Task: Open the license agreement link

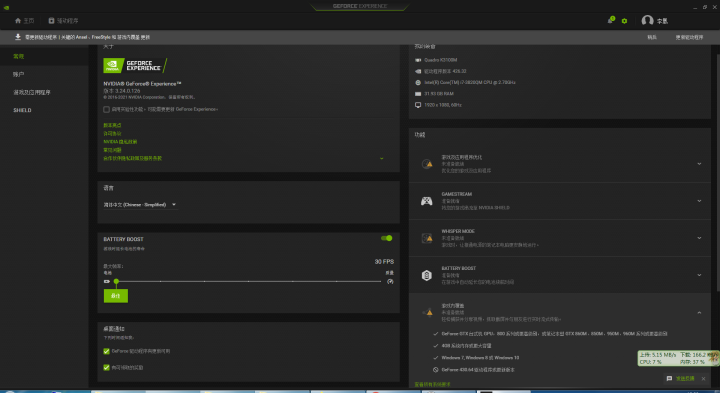Action: coord(112,134)
